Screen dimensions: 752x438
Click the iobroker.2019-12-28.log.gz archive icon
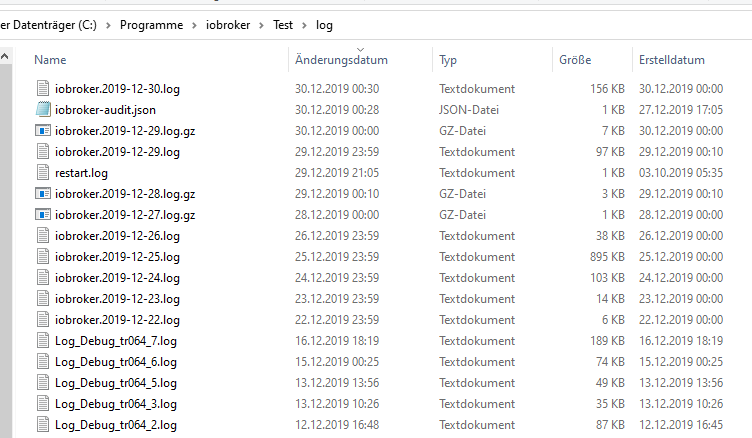pos(43,194)
